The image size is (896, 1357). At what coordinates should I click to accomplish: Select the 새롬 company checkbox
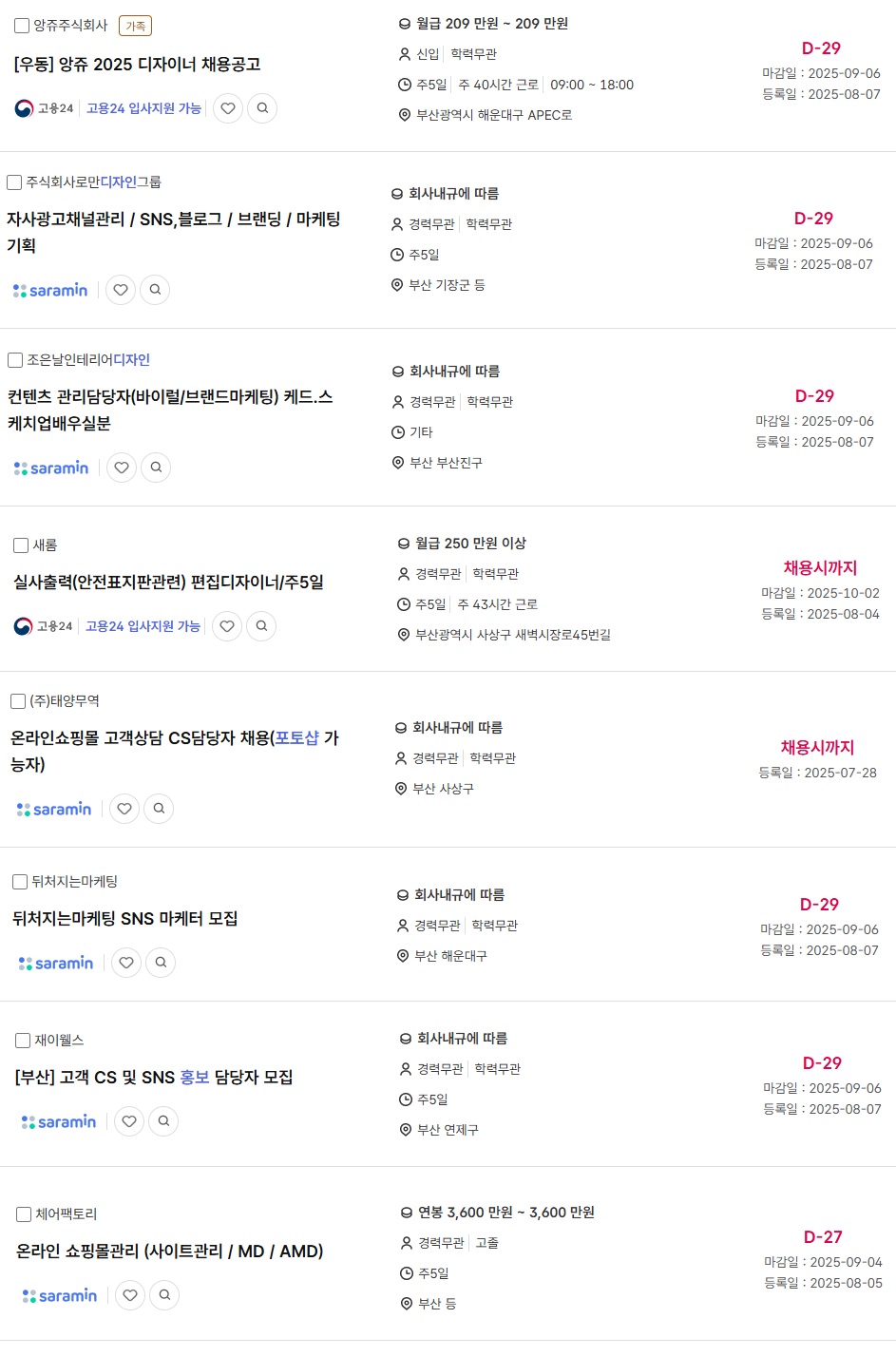(21, 545)
